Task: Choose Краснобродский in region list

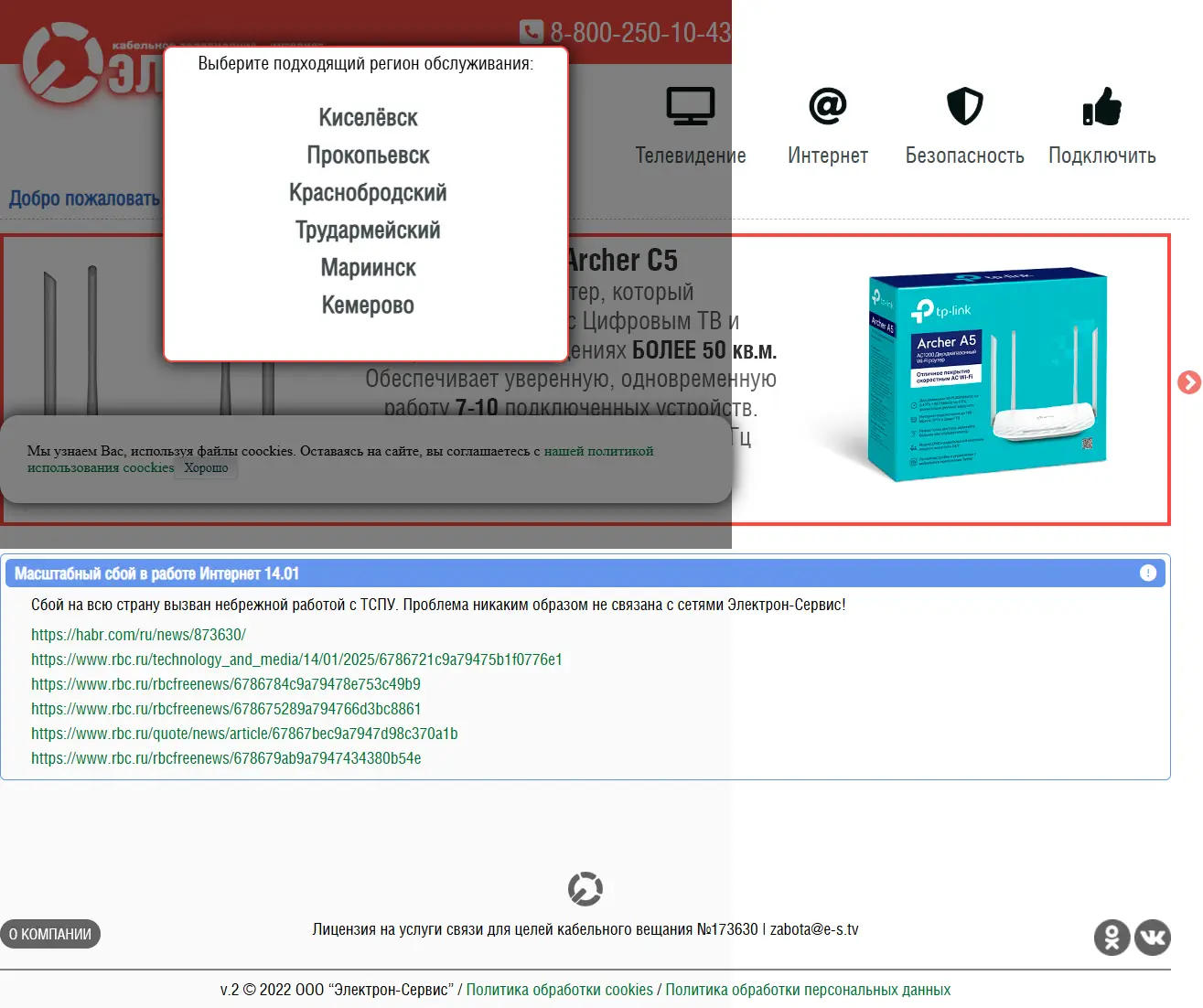Action: [x=368, y=192]
